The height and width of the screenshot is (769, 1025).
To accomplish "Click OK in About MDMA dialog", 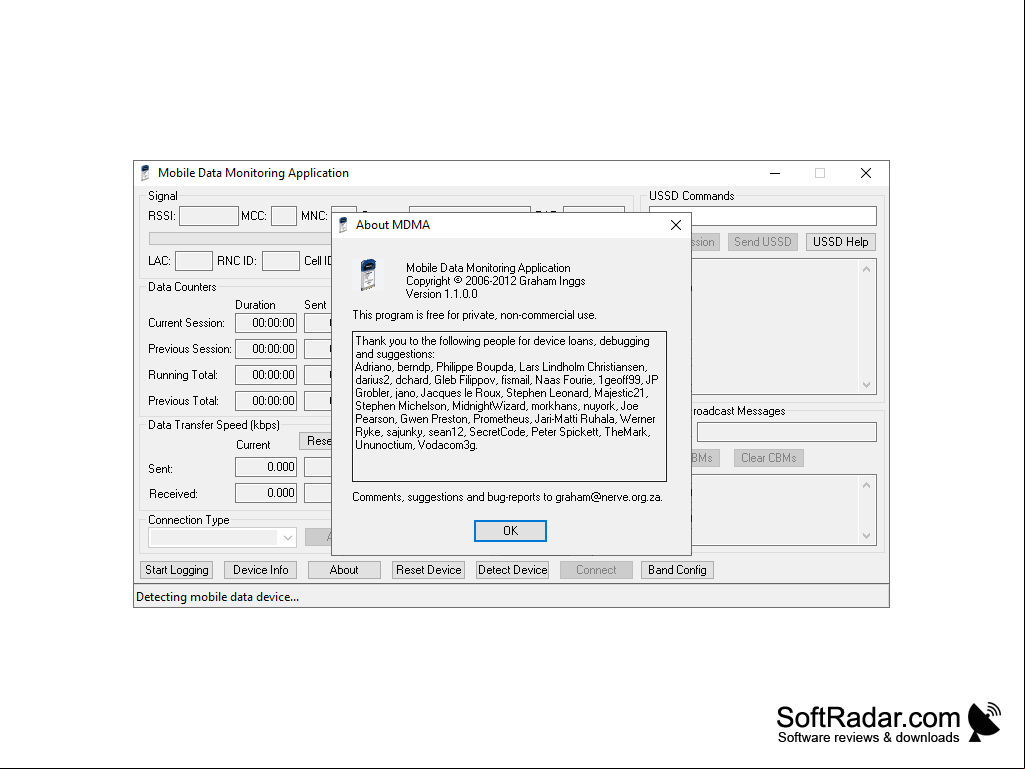I will 510,531.
